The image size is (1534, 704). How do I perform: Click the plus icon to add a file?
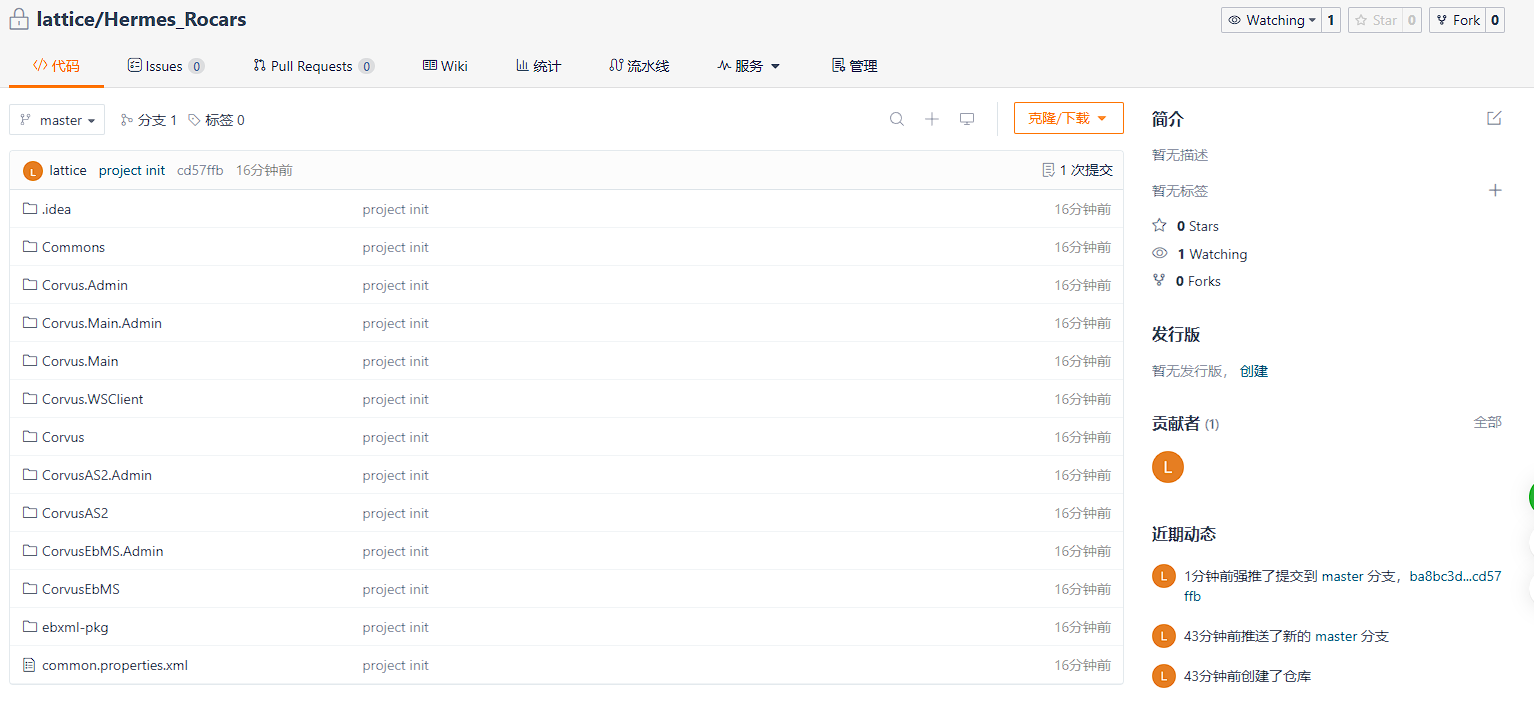pos(932,119)
